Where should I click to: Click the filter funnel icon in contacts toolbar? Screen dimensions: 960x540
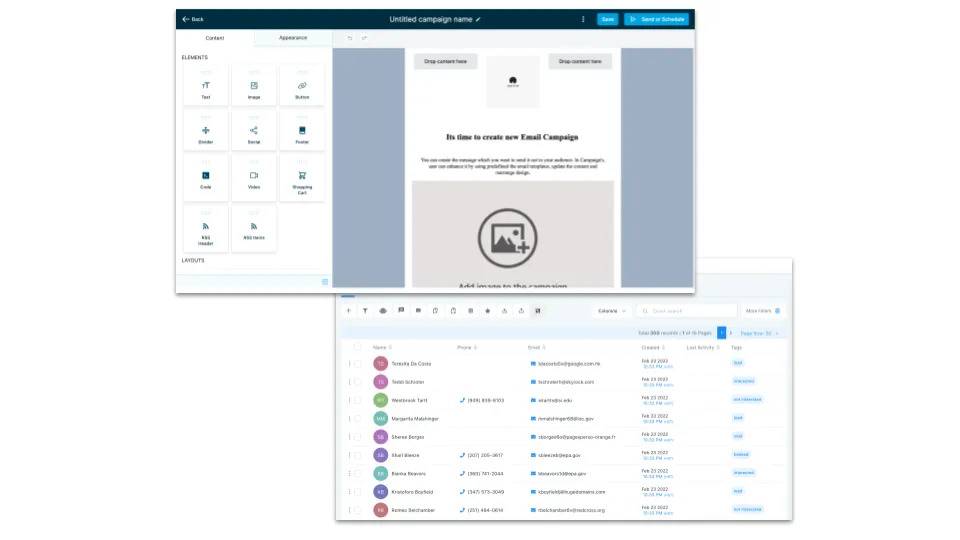point(366,311)
